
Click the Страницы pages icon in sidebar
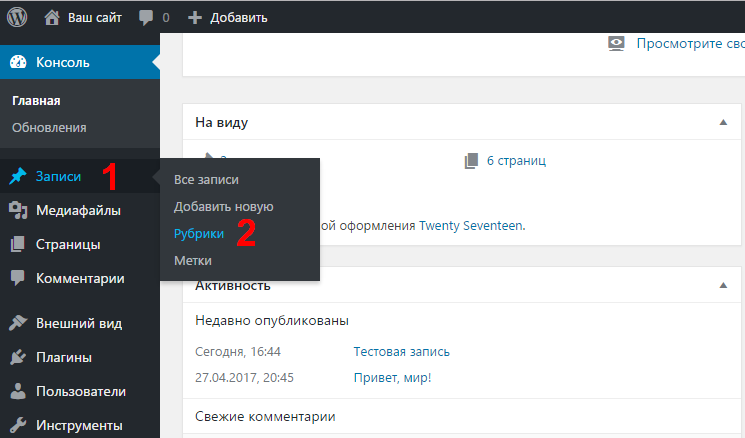tap(18, 244)
